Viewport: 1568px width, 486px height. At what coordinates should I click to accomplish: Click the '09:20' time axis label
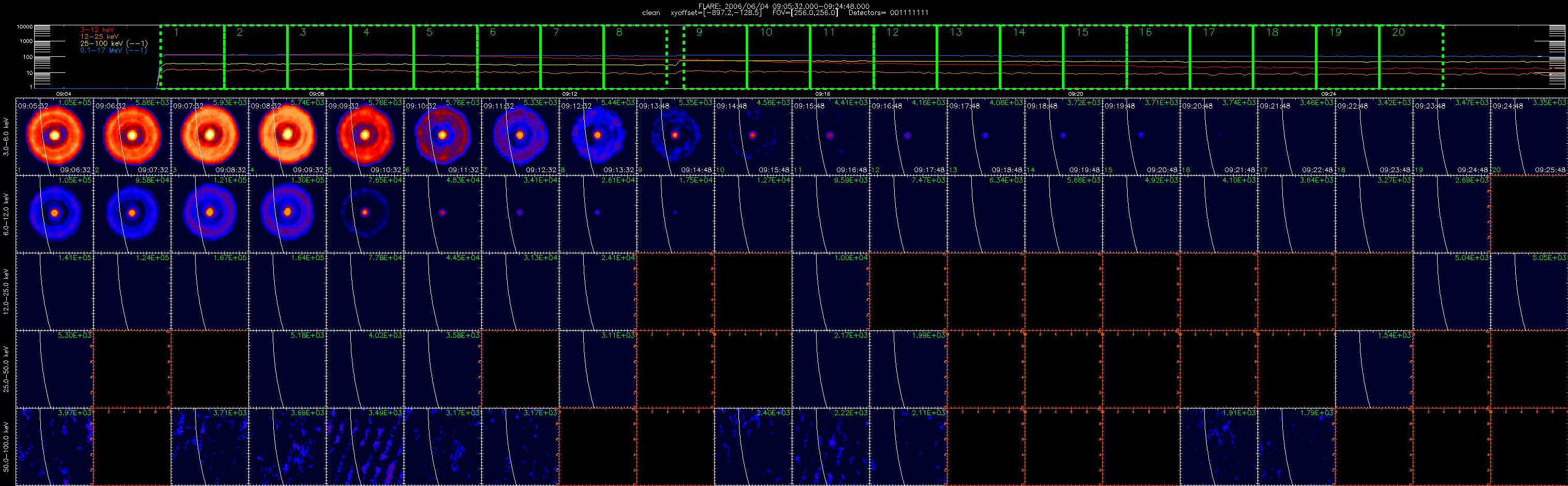1075,94
